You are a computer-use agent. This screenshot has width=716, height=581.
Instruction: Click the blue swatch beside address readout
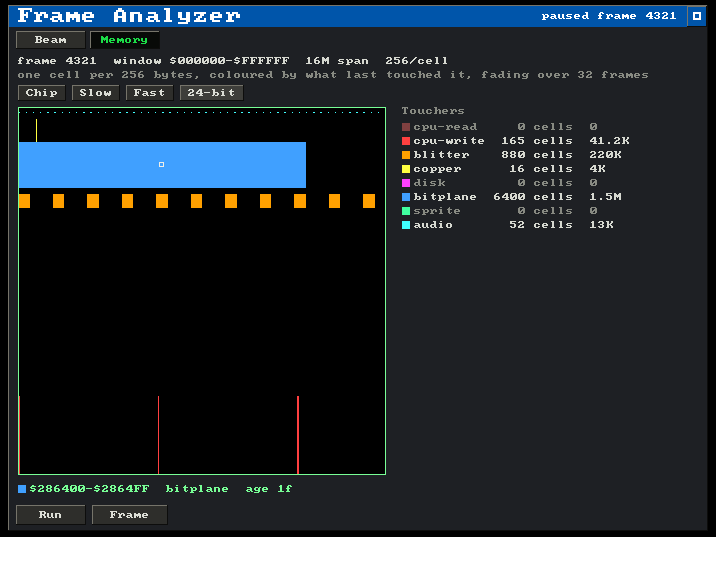click(22, 489)
